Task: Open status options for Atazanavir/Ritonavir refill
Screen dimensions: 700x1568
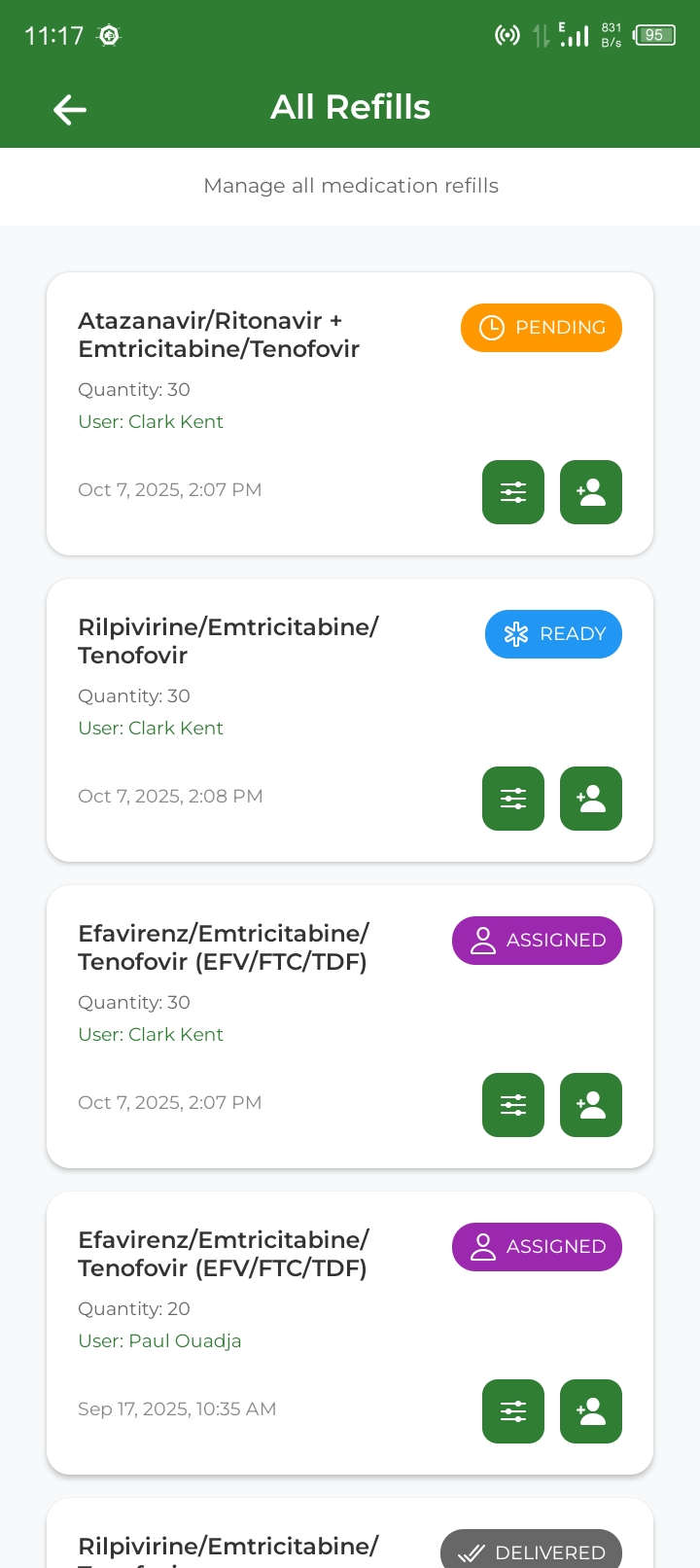Action: 513,492
